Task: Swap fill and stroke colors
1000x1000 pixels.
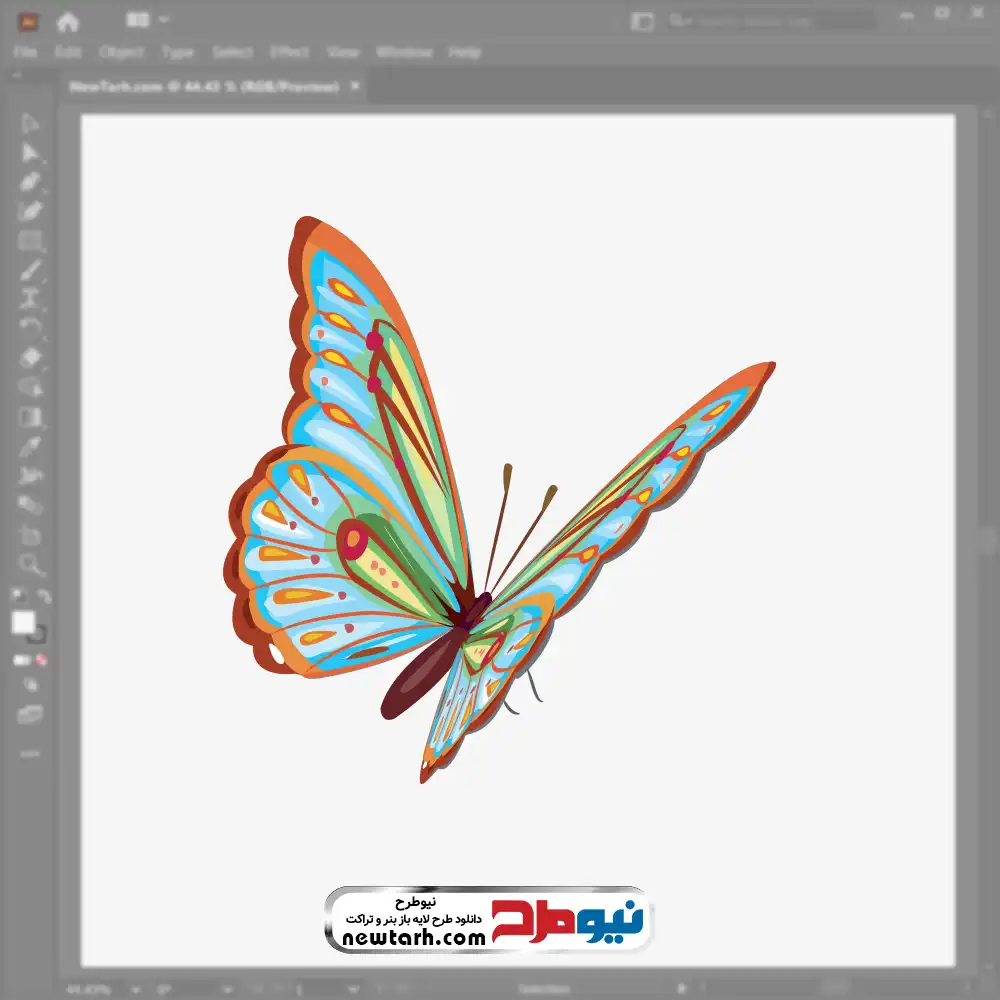Action: pos(44,597)
